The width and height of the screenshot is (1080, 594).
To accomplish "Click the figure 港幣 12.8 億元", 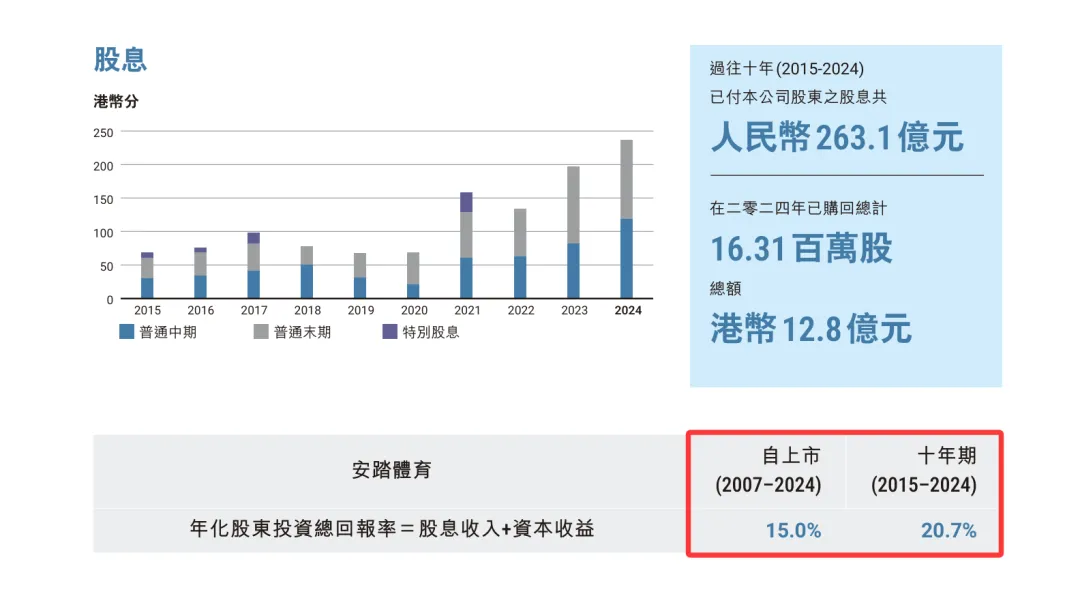I will coord(811,329).
